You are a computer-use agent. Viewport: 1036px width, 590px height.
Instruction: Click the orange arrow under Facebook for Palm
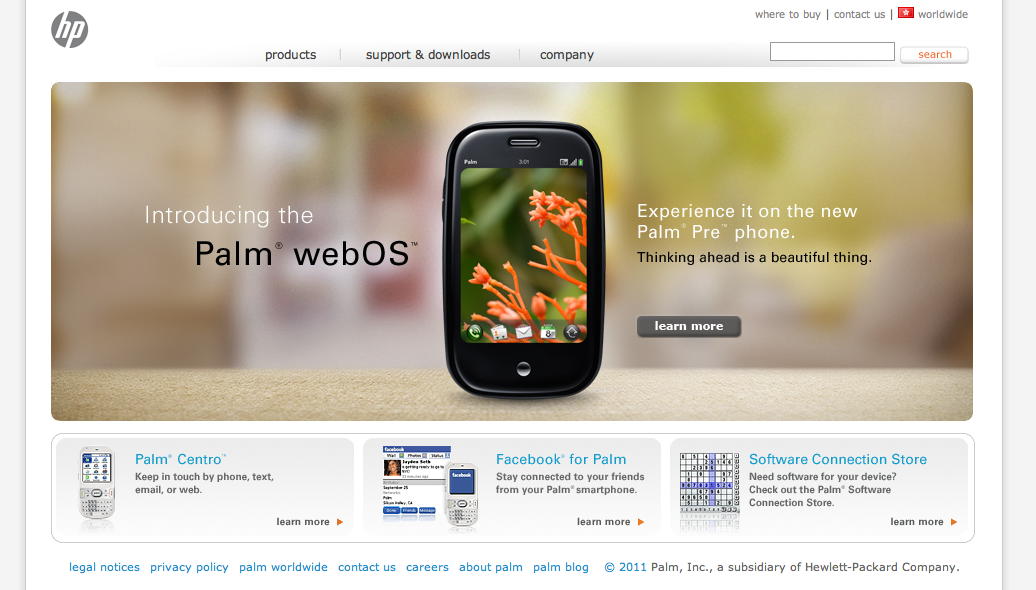[x=640, y=522]
